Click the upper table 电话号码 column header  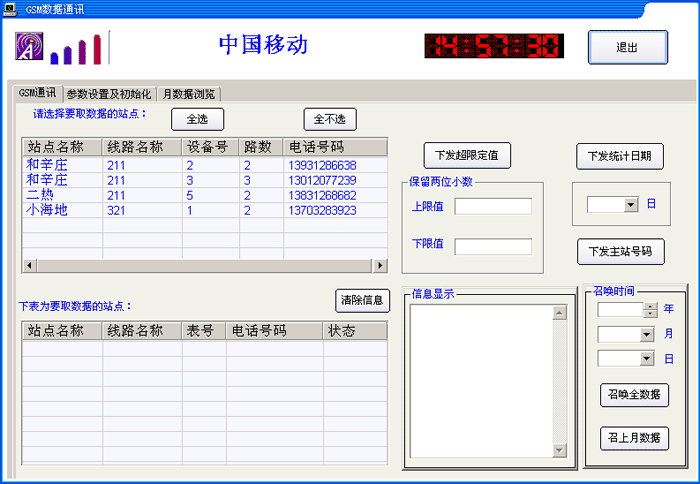click(x=335, y=147)
